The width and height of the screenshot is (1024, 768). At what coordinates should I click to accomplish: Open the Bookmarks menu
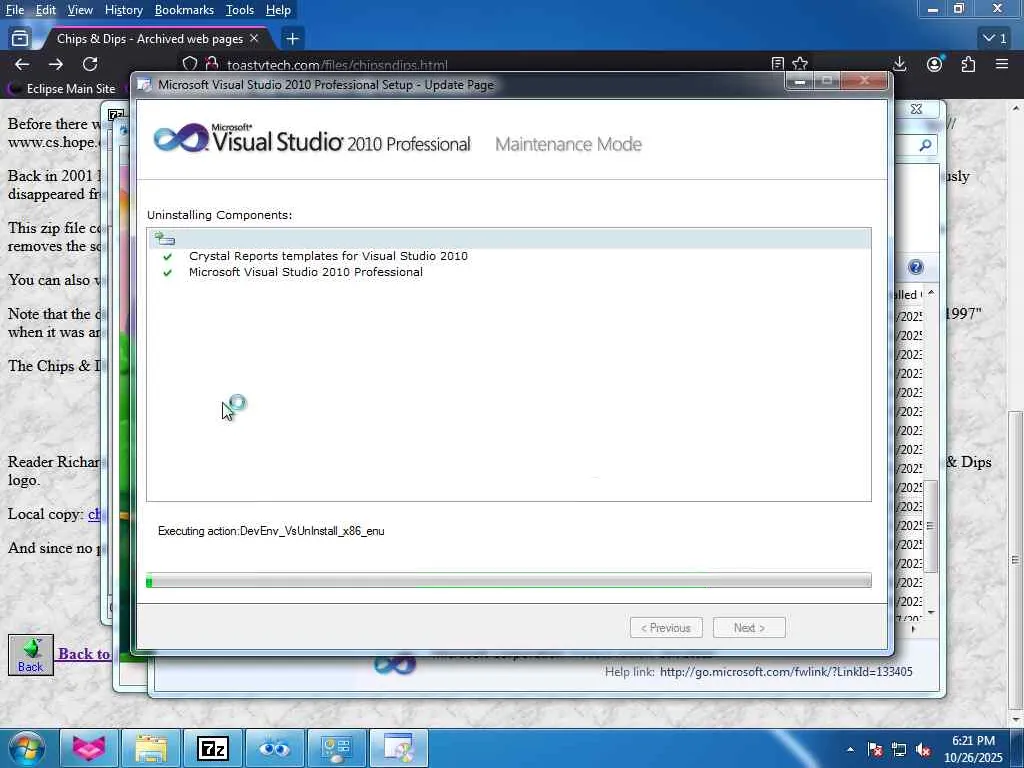184,10
